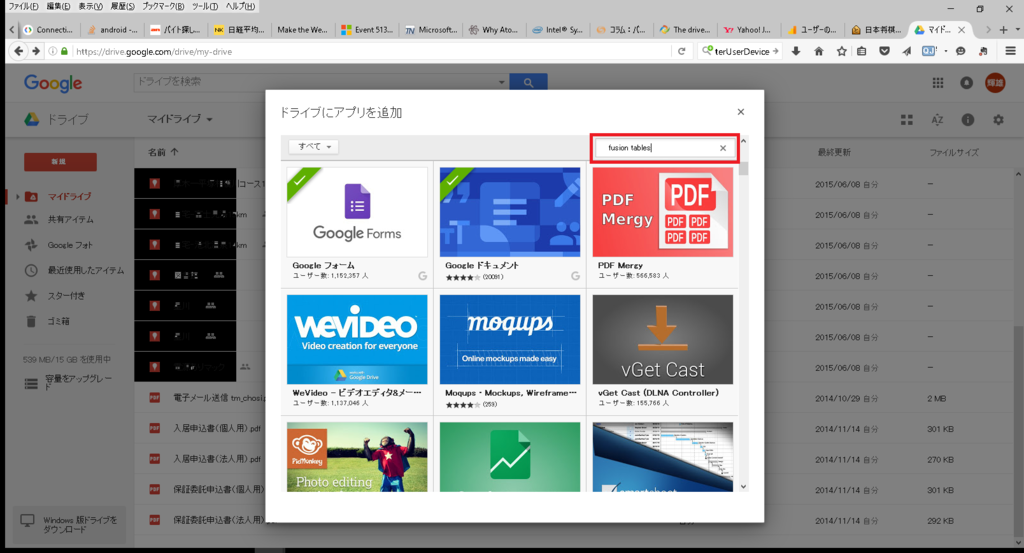Select マイドライブ in the sidebar
This screenshot has width=1024, height=553.
pyautogui.click(x=69, y=197)
